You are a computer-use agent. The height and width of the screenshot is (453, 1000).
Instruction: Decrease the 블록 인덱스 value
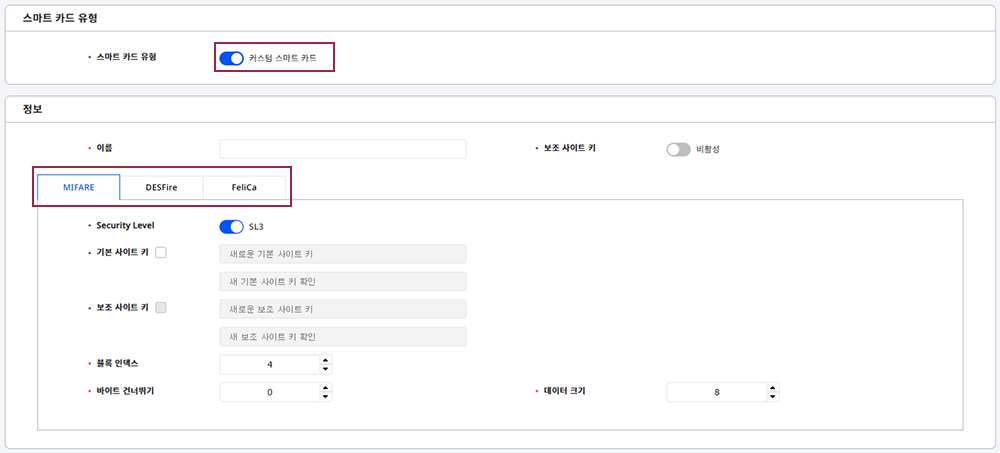pyautogui.click(x=326, y=370)
